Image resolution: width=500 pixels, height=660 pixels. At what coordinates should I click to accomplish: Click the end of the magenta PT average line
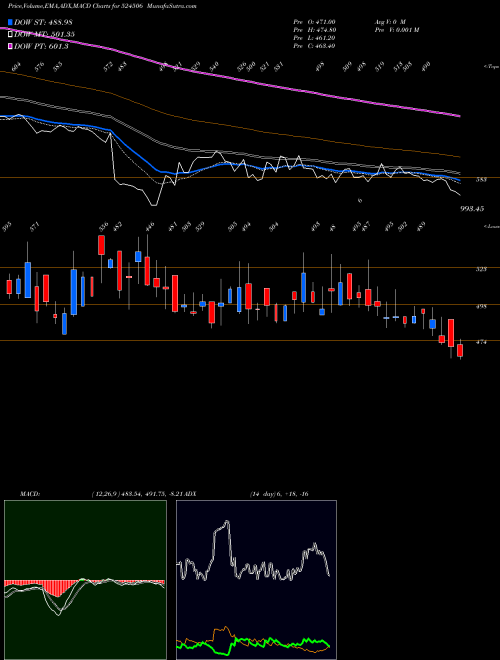(x=459, y=115)
